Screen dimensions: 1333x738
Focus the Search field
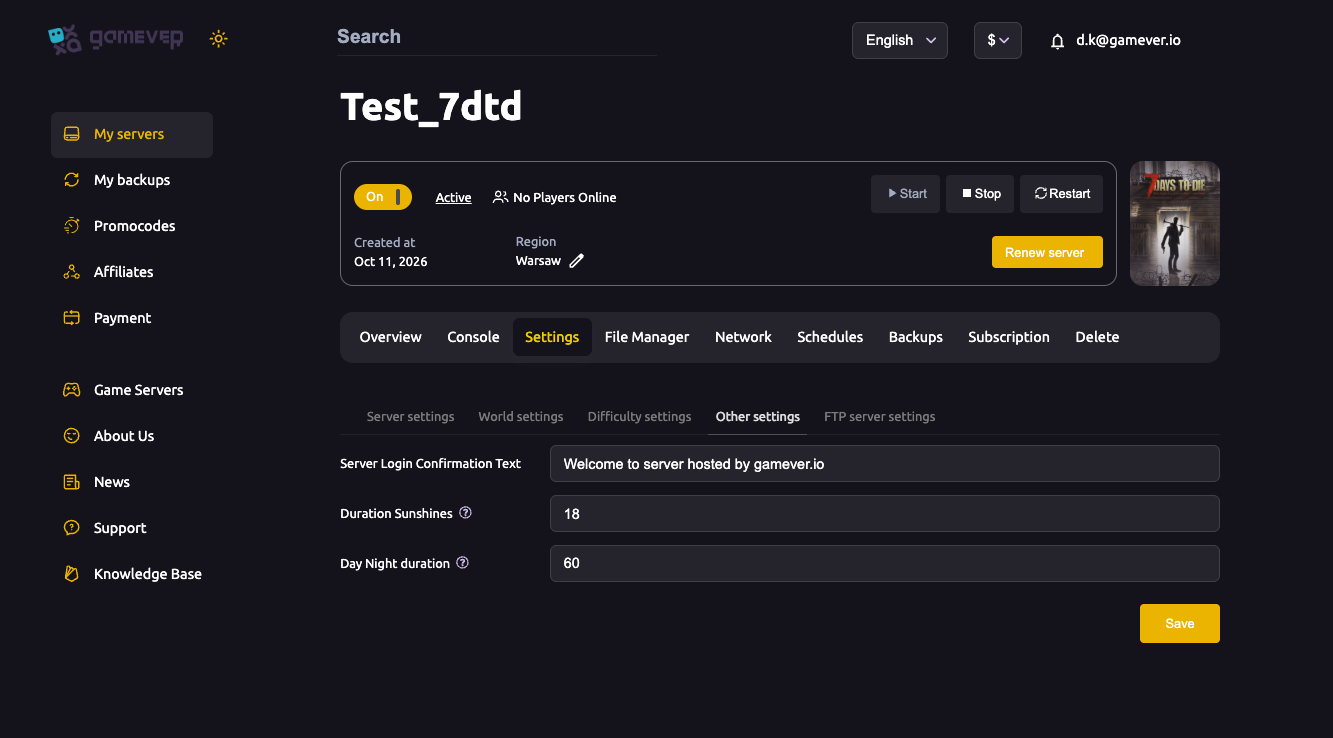[x=496, y=37]
